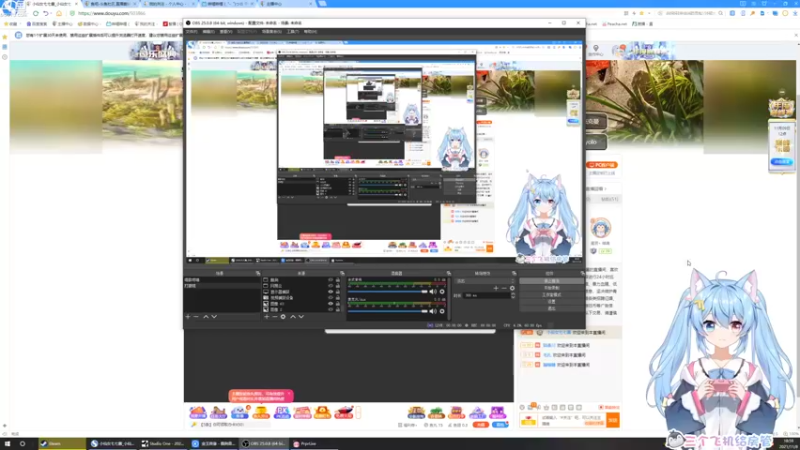
Task: Reload the Douyu page in browser
Action: [36, 13]
